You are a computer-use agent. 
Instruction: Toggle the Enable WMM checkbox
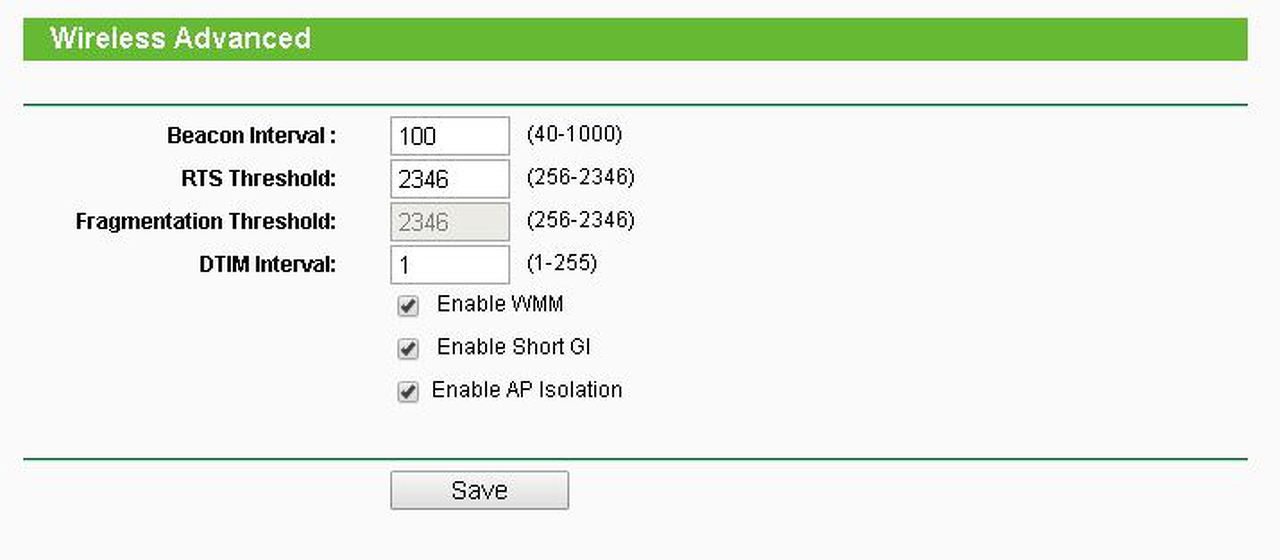[408, 306]
